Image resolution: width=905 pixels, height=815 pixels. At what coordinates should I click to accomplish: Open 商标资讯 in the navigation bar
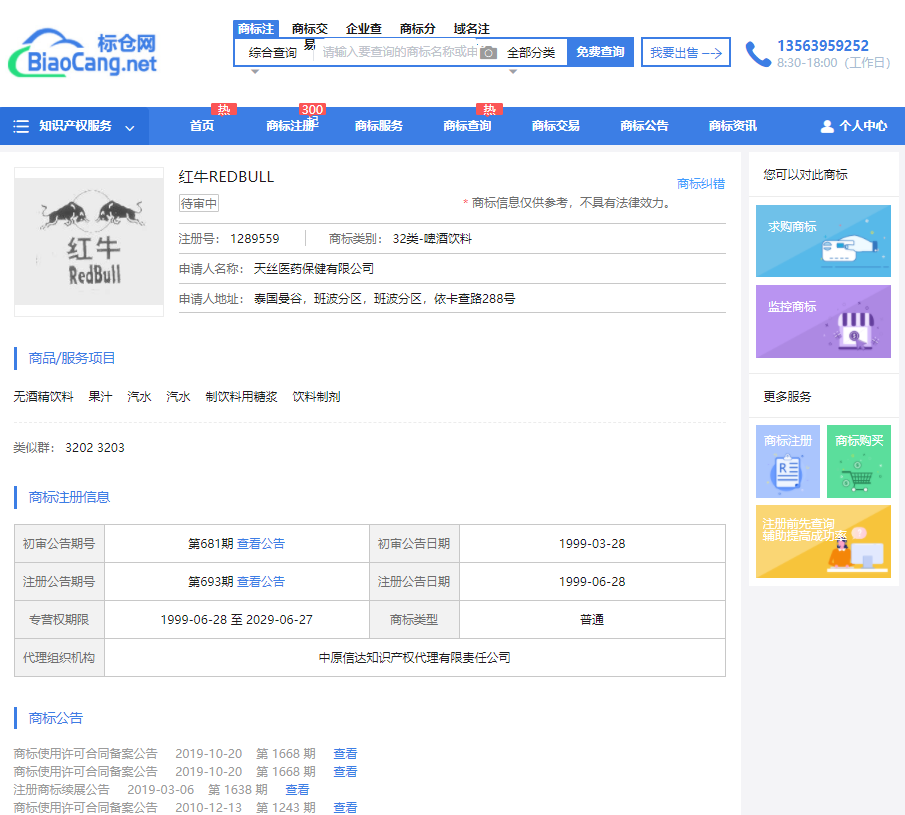pyautogui.click(x=732, y=126)
